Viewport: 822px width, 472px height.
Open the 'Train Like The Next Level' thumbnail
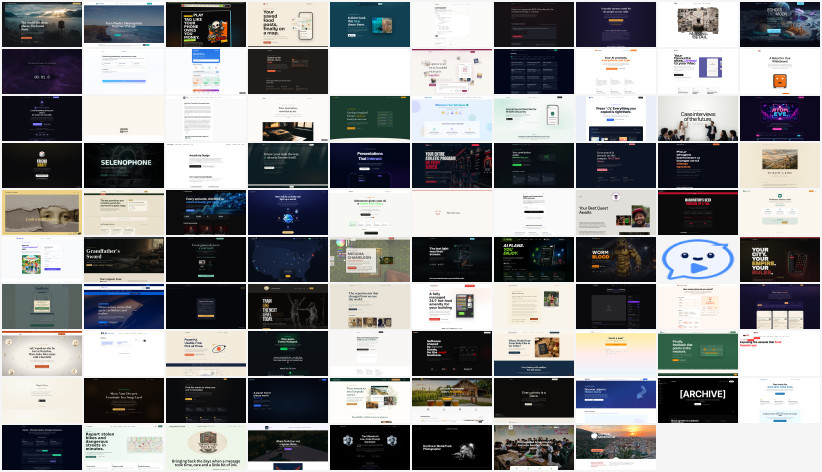(288, 307)
